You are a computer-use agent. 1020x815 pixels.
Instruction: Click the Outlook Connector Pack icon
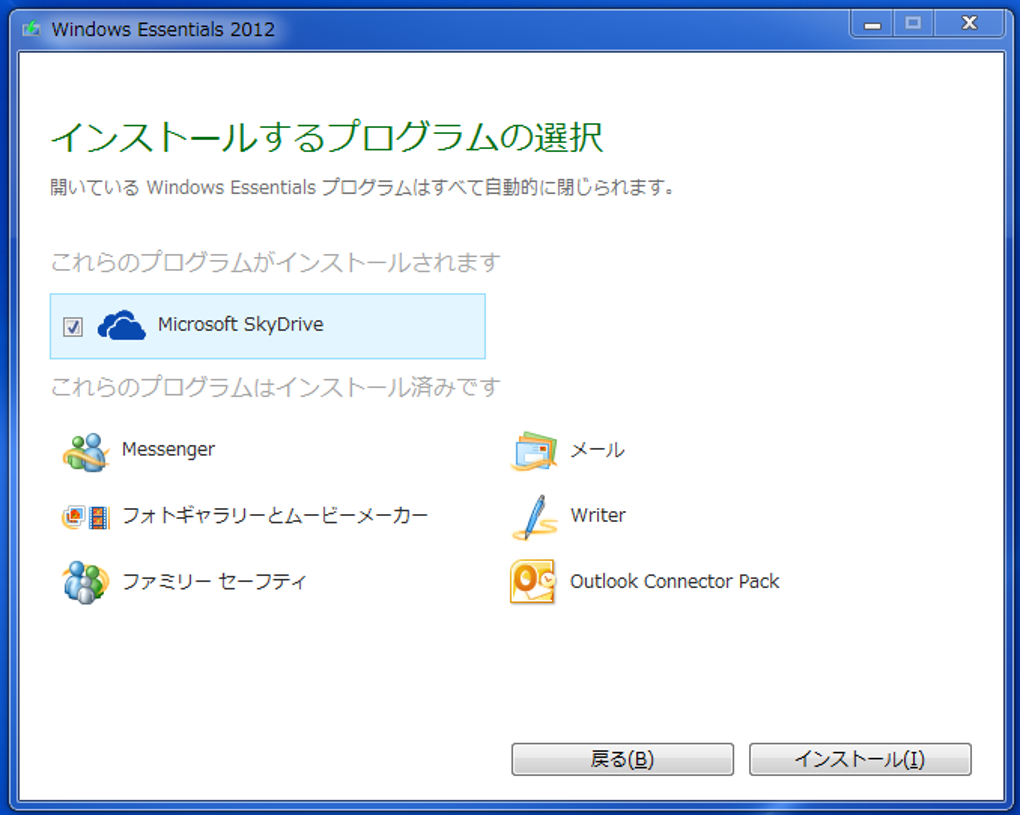pos(533,581)
